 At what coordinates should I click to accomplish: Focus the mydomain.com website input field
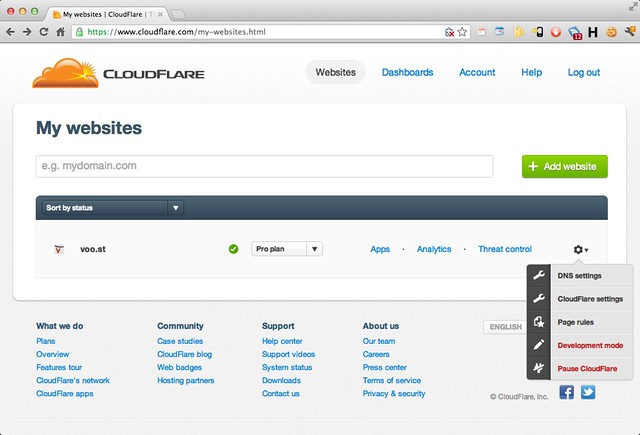click(264, 166)
